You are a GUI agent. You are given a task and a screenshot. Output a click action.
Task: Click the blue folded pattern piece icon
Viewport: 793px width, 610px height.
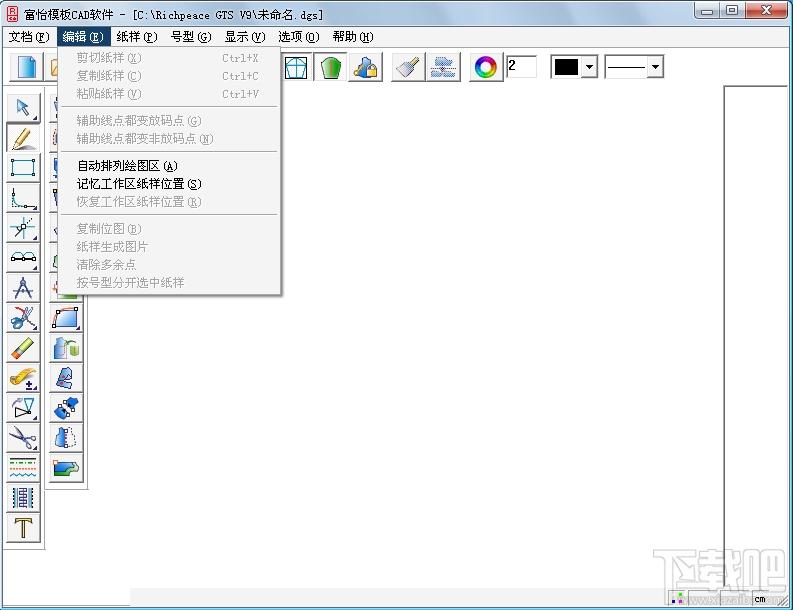coord(66,378)
